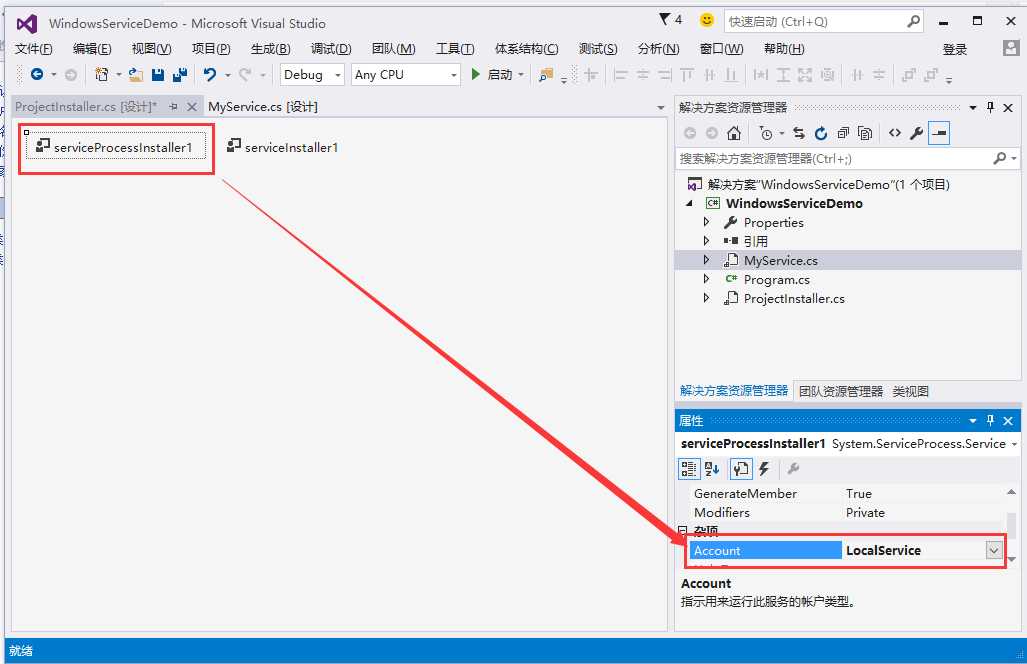This screenshot has width=1027, height=664.
Task: Open the 窗口(W) window menu
Action: click(721, 48)
